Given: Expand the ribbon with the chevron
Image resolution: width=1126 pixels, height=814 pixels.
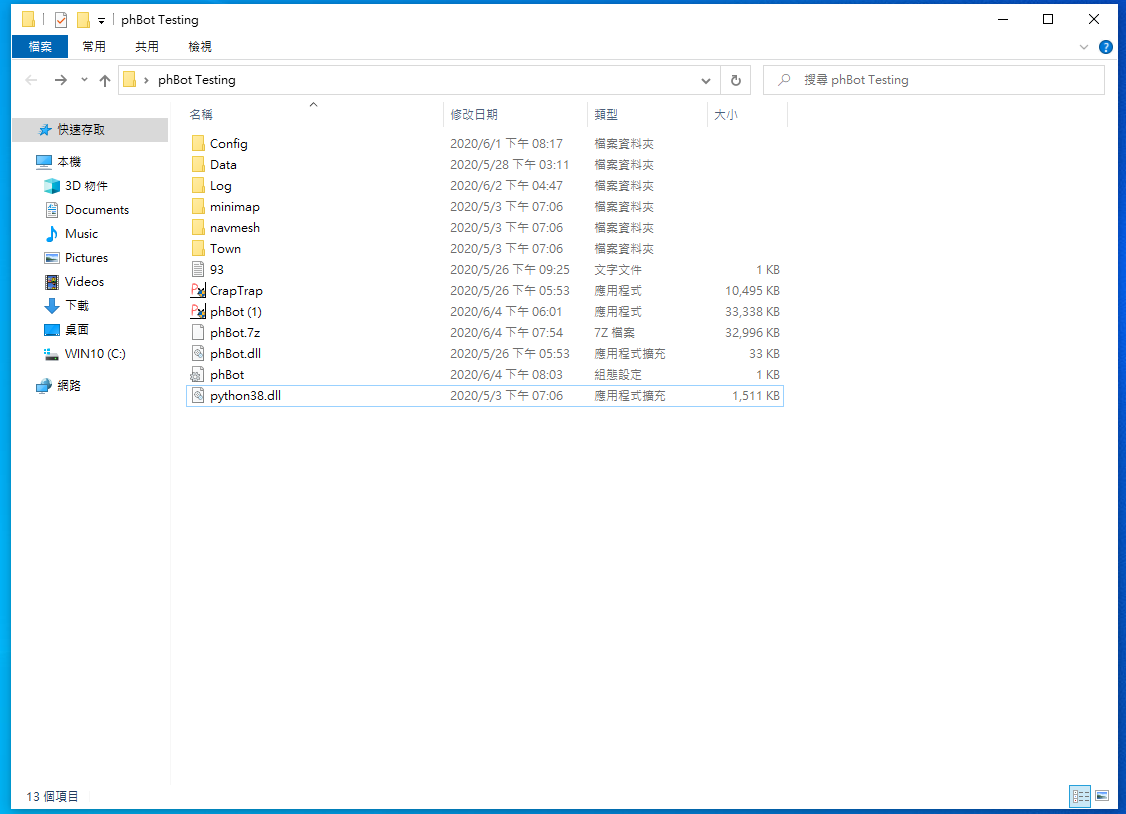Looking at the screenshot, I should (1085, 47).
